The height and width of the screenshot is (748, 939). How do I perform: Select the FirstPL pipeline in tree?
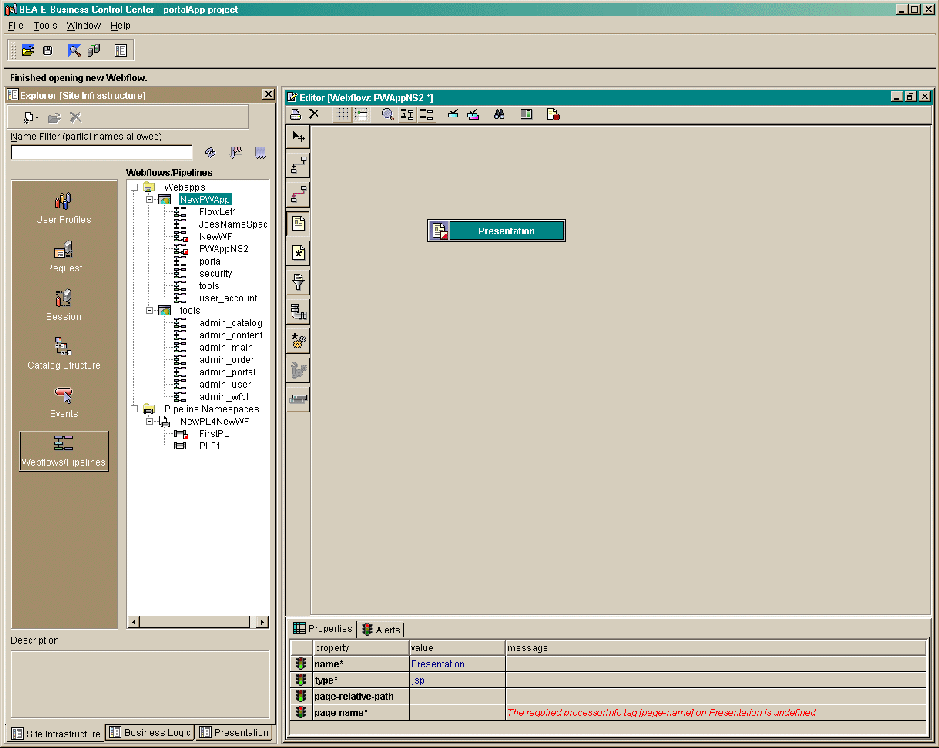click(x=214, y=434)
